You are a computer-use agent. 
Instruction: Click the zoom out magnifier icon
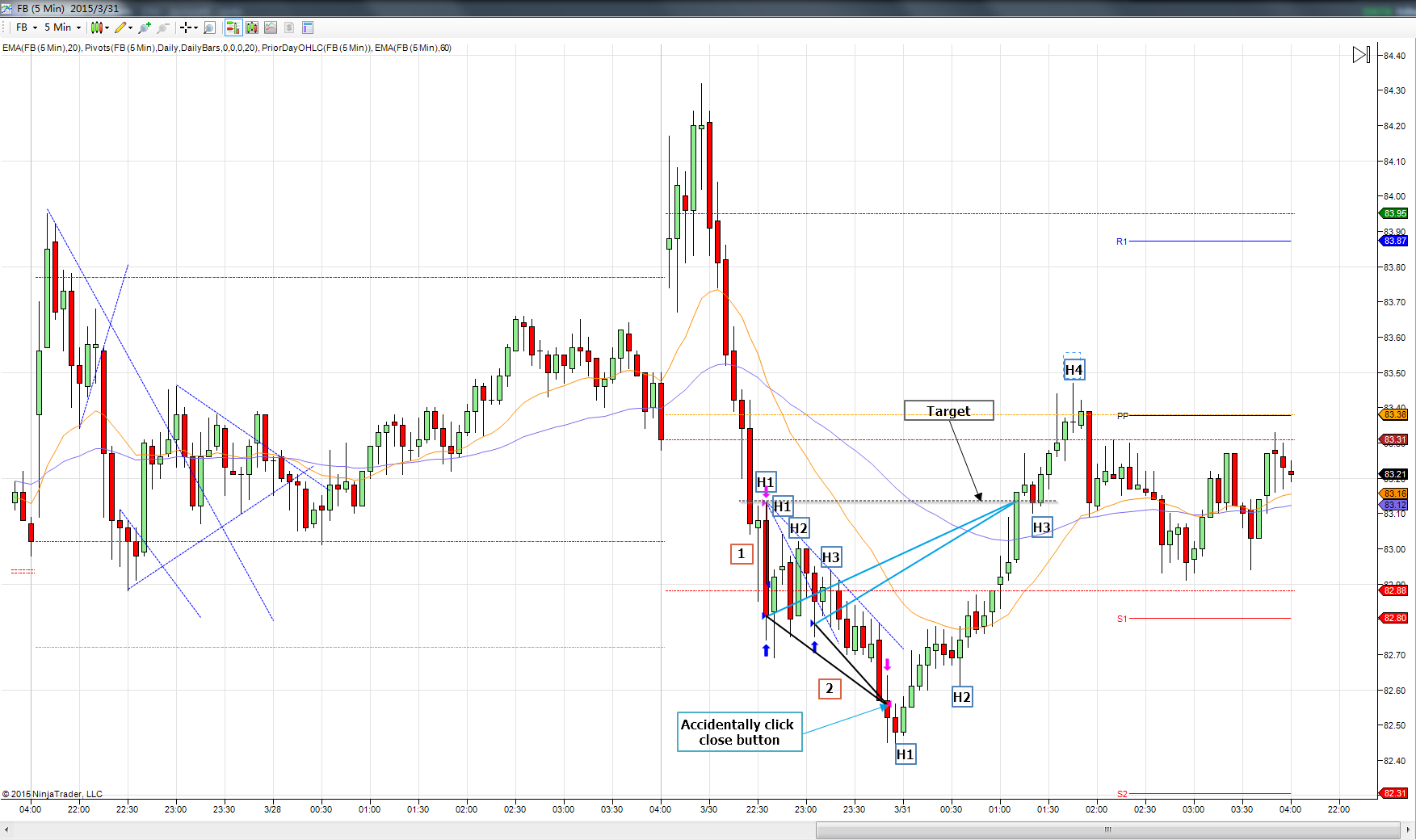click(x=163, y=27)
